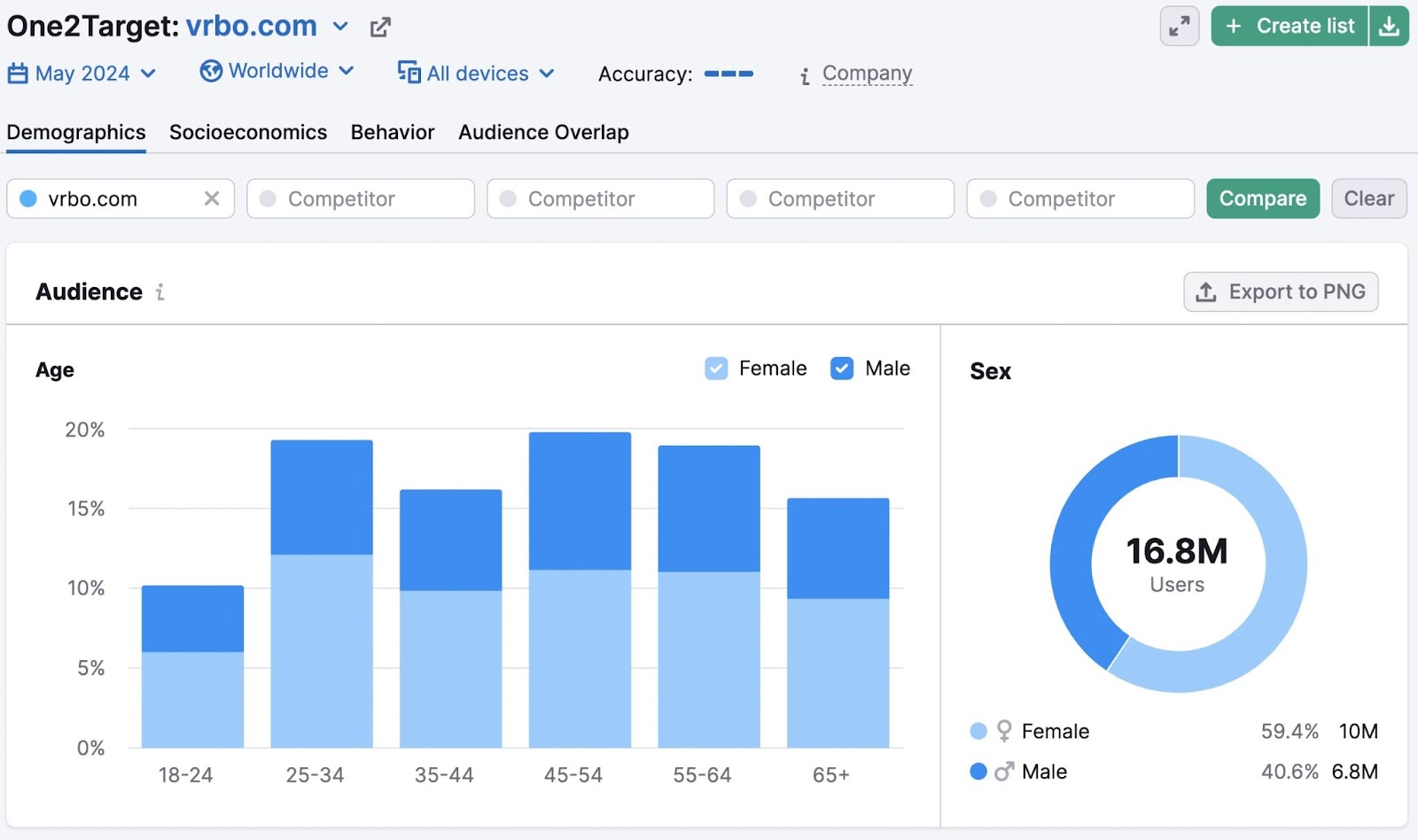Click the devices icon beside All devices
The image size is (1418, 840).
[409, 72]
